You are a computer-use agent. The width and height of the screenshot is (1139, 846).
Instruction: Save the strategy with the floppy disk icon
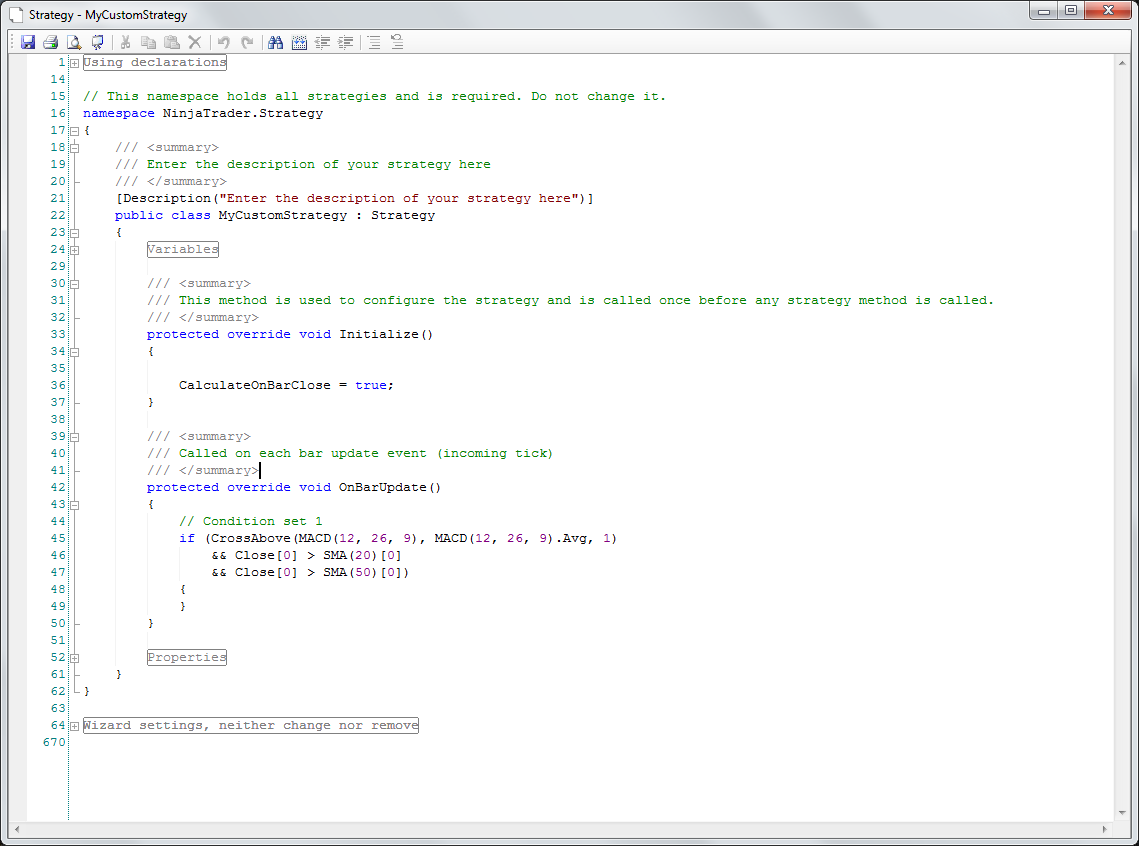pyautogui.click(x=28, y=42)
